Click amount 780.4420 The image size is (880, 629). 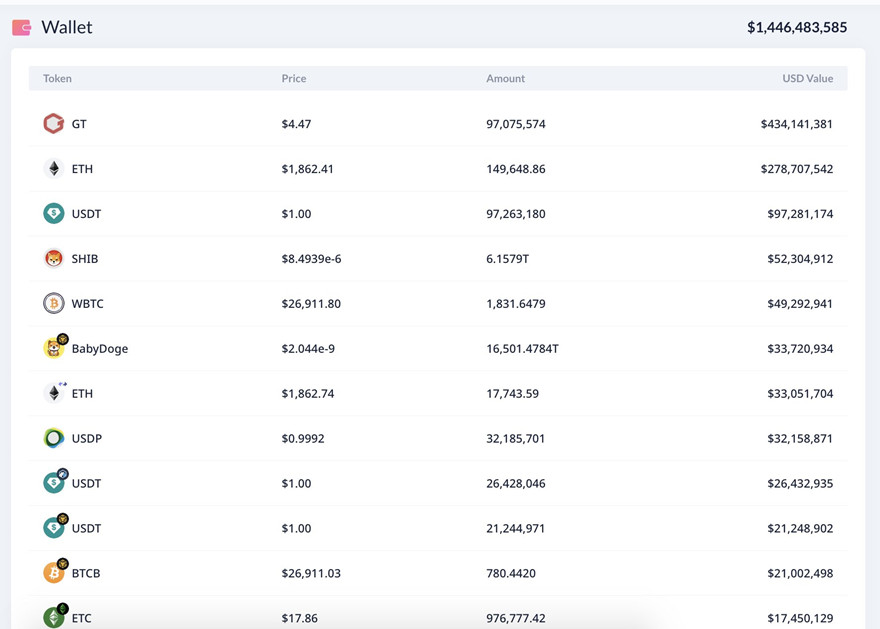click(x=511, y=573)
